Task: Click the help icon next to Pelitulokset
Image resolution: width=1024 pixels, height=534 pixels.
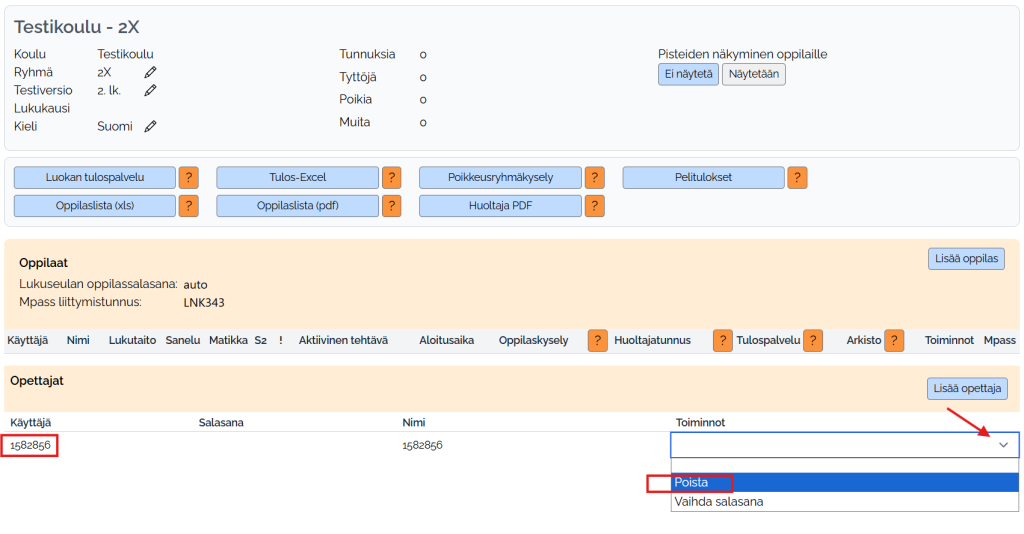Action: coord(797,178)
